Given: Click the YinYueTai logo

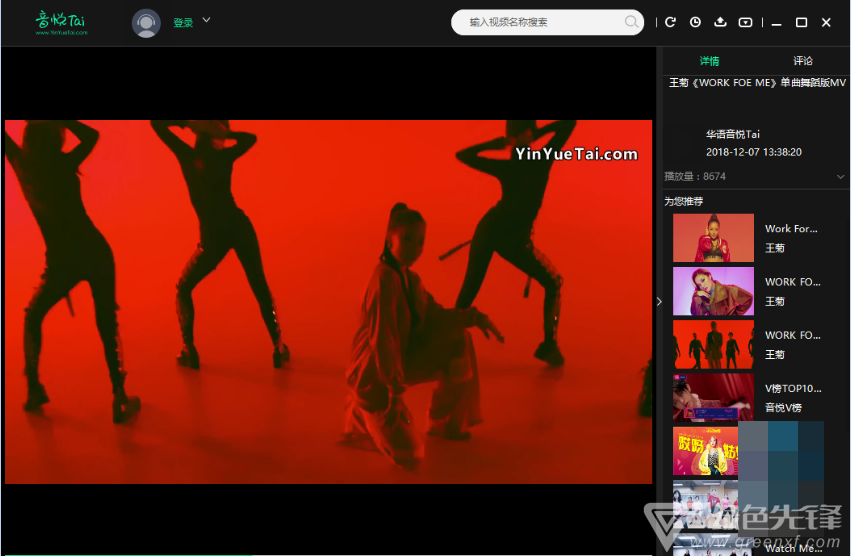Looking at the screenshot, I should pos(61,23).
